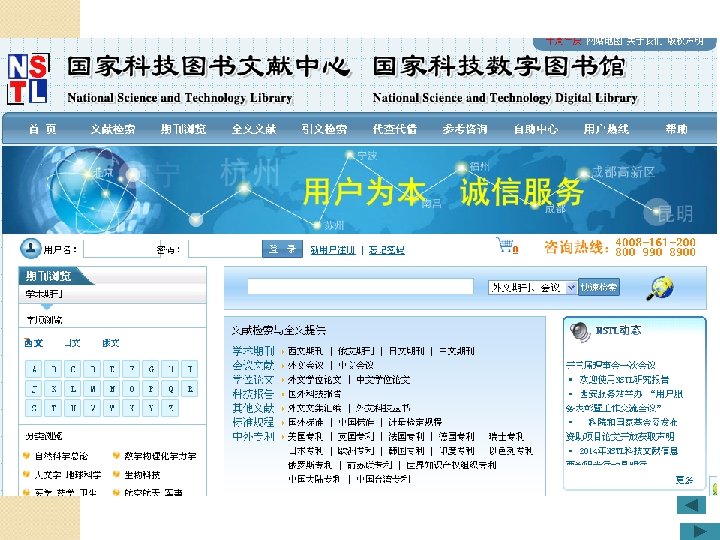Screen dimensions: 720x540
Task: Open the 中国标准 link
Action: [x=356, y=422]
